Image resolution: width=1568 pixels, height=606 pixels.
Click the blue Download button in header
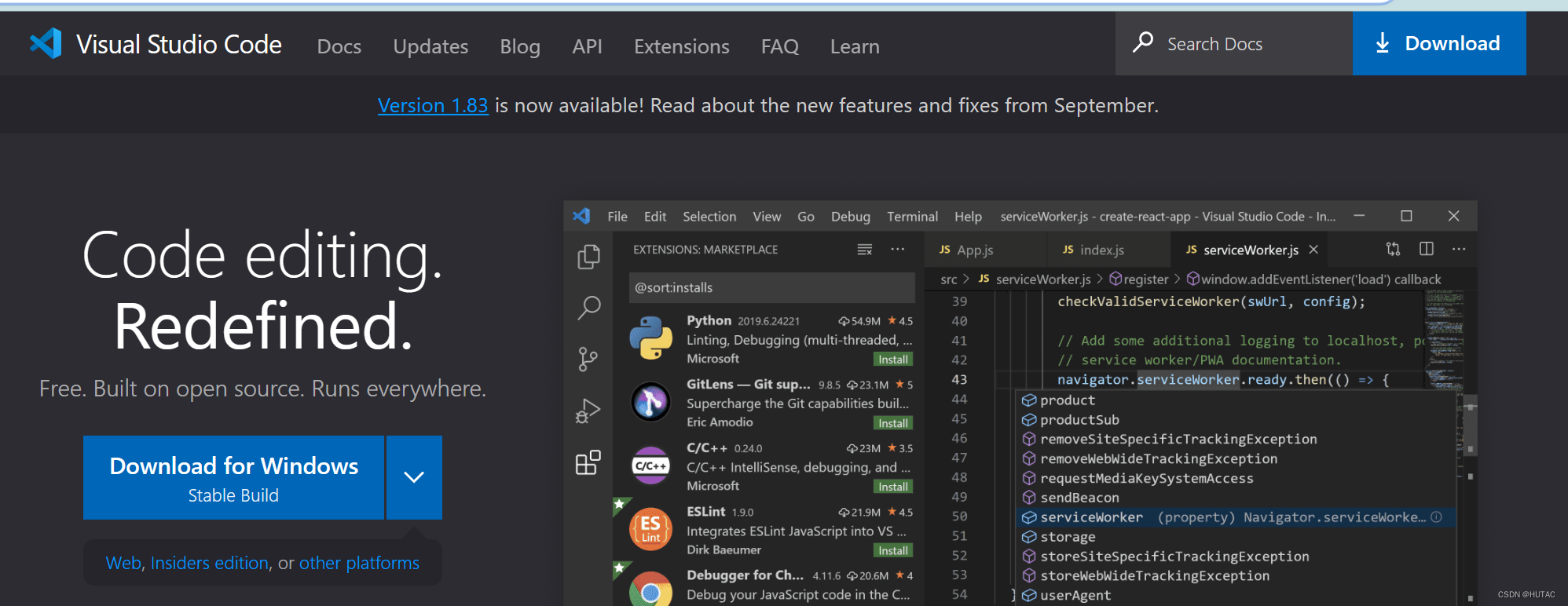coord(1439,43)
